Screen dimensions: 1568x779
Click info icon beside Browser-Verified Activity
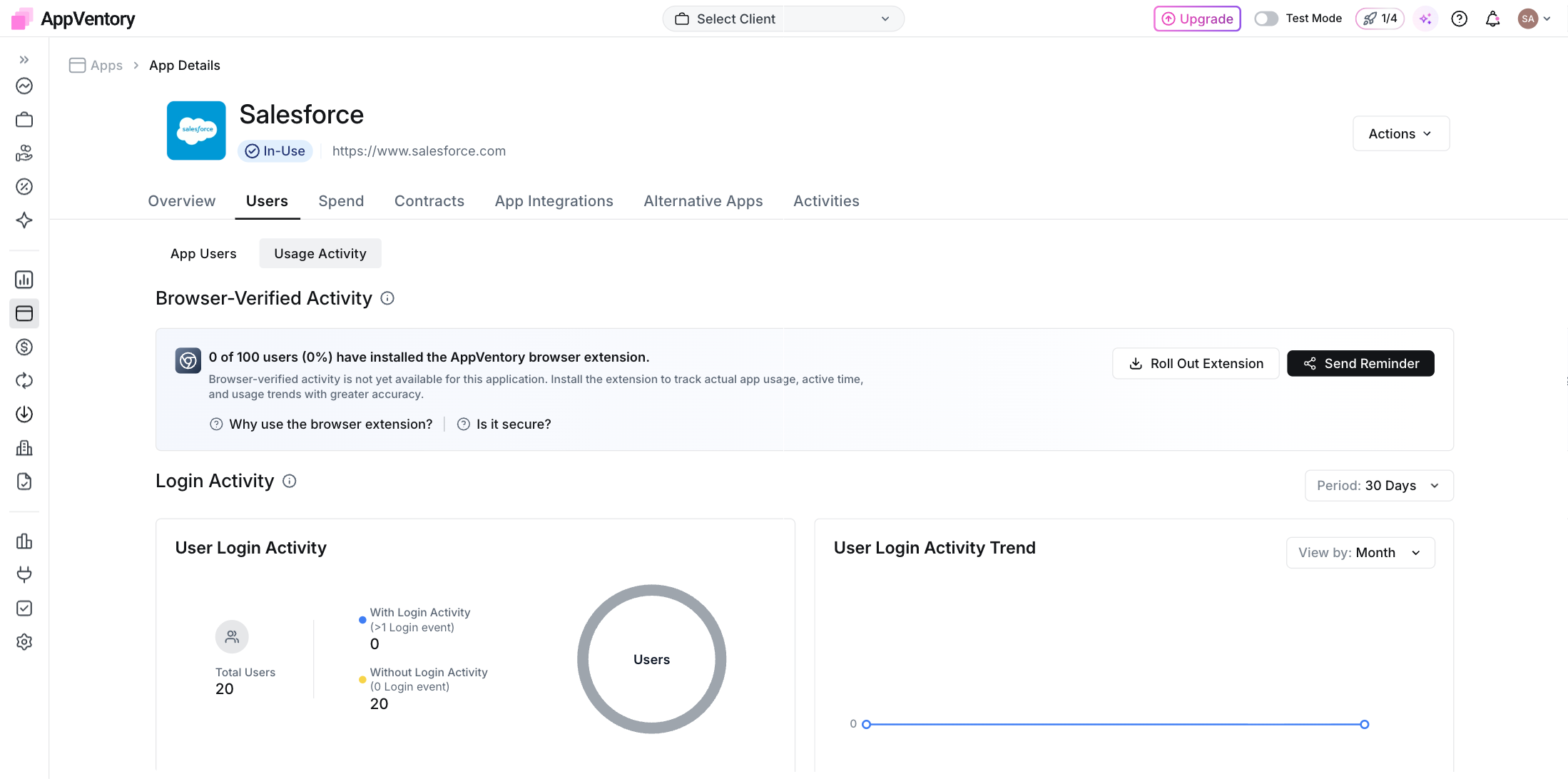pyautogui.click(x=387, y=298)
